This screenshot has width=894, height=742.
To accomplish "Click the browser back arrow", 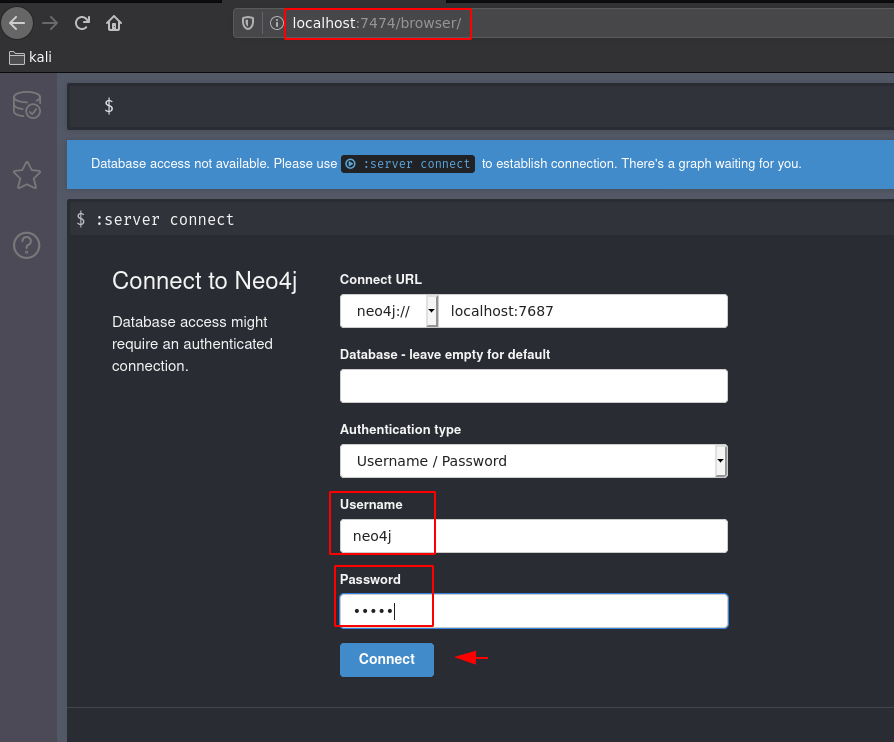I will click(17, 23).
